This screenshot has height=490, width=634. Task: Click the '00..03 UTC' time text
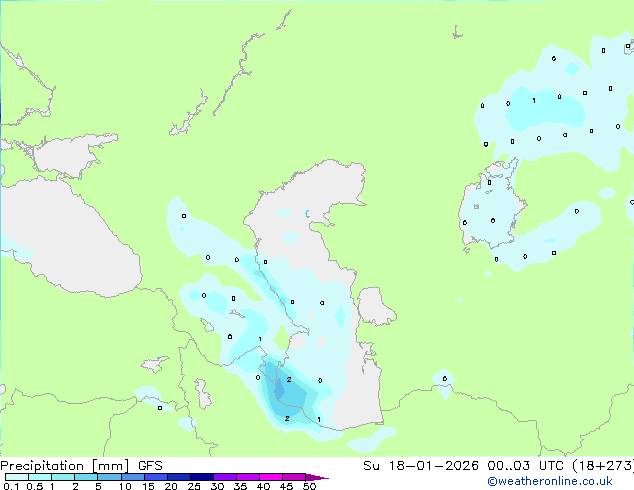[524, 466]
